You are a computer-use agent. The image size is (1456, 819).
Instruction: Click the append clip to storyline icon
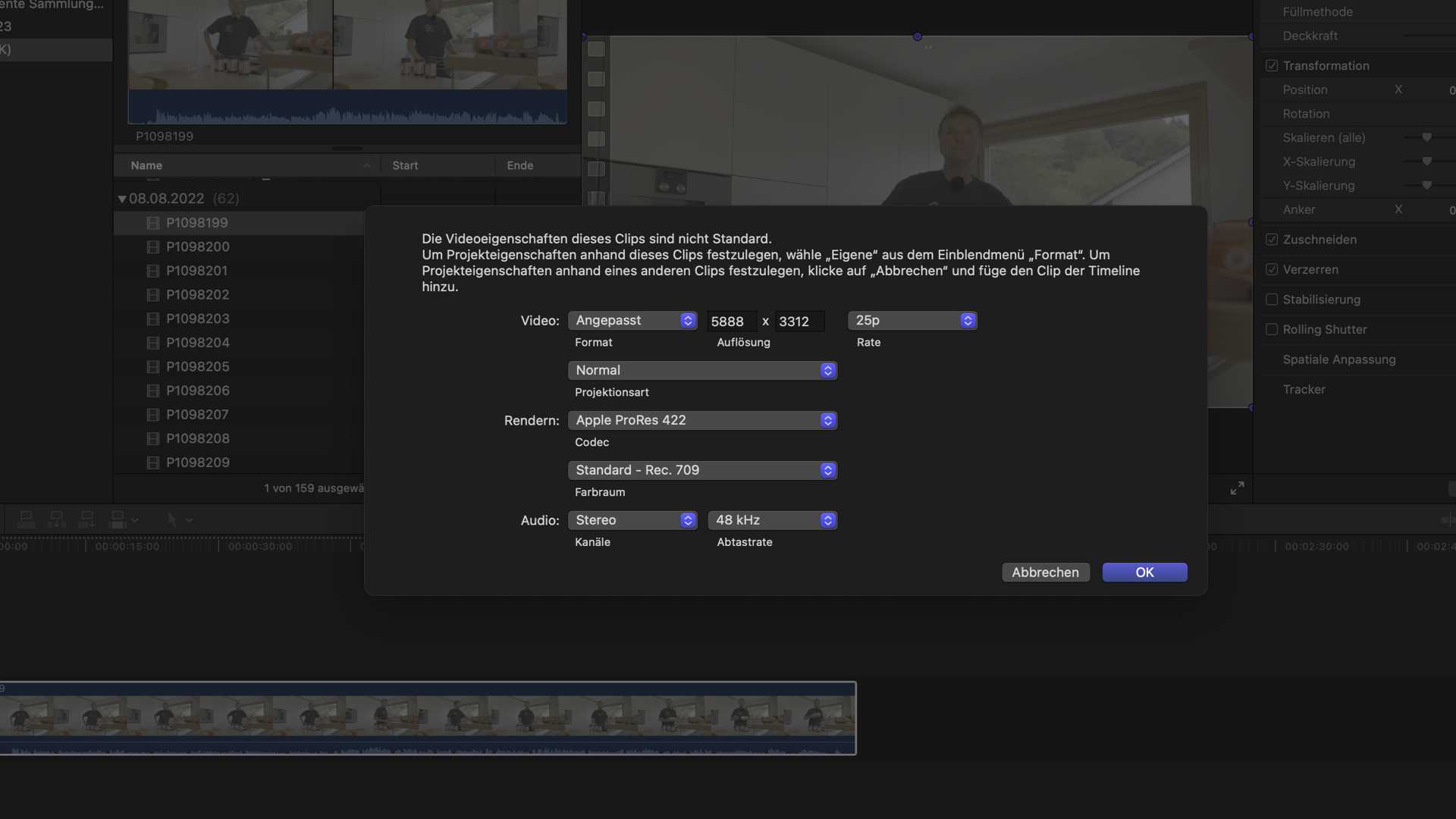pos(86,519)
